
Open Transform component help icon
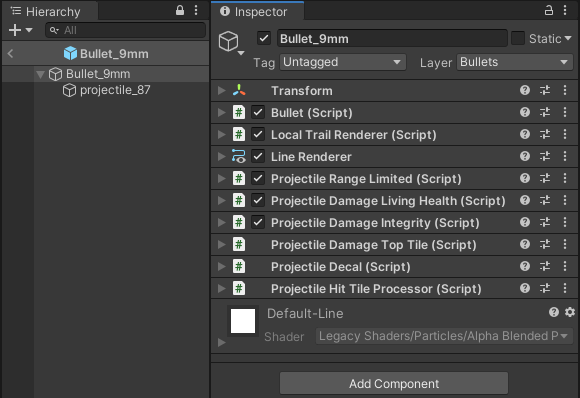[x=525, y=90]
